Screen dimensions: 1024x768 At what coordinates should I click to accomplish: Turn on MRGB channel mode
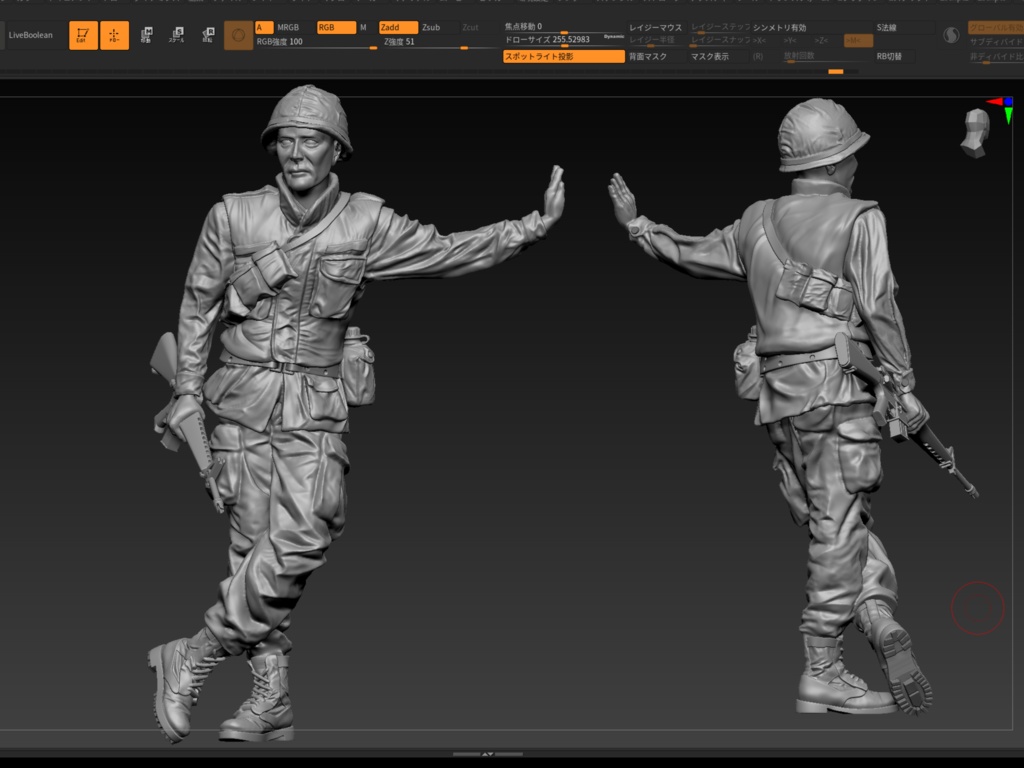pyautogui.click(x=288, y=27)
